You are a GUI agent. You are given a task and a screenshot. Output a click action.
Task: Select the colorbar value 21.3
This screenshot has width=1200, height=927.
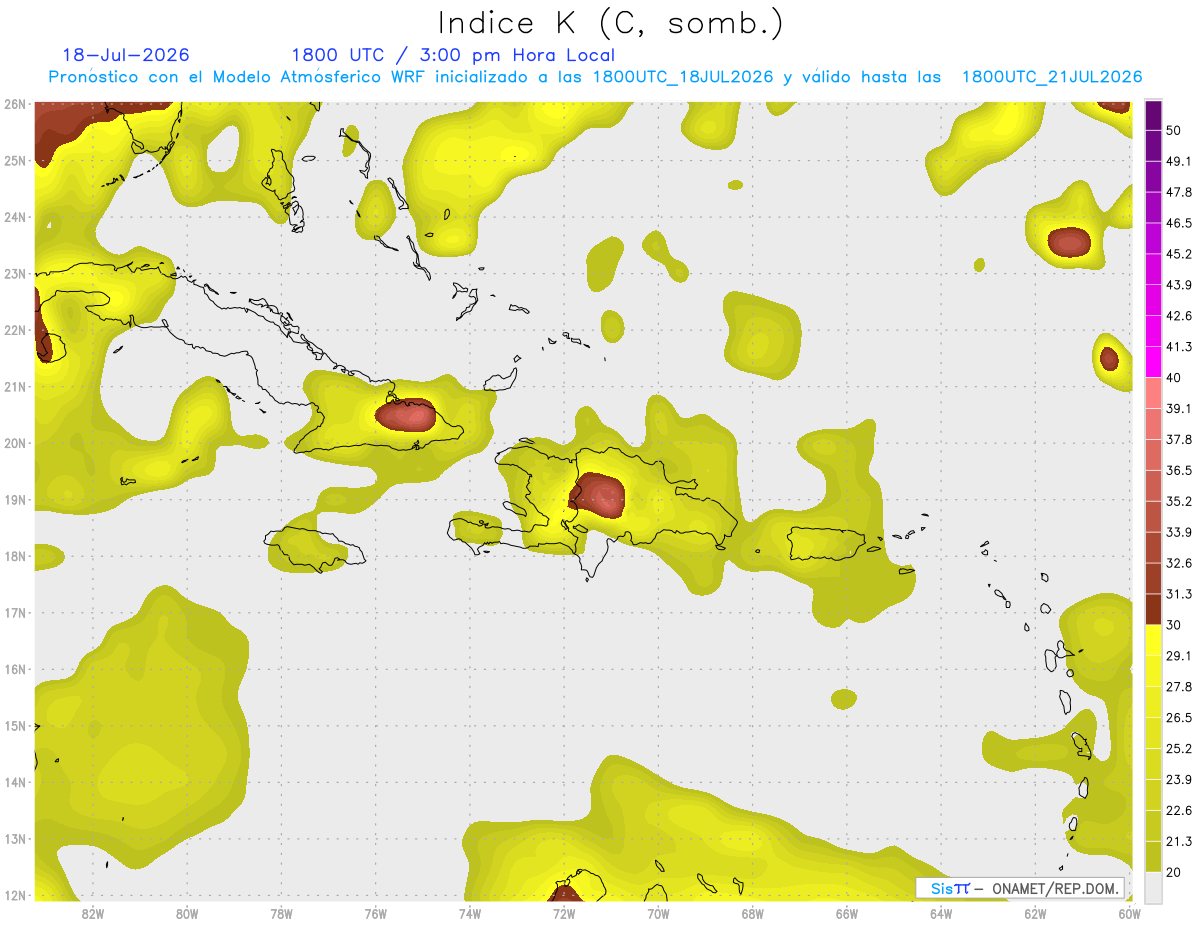tap(1179, 841)
